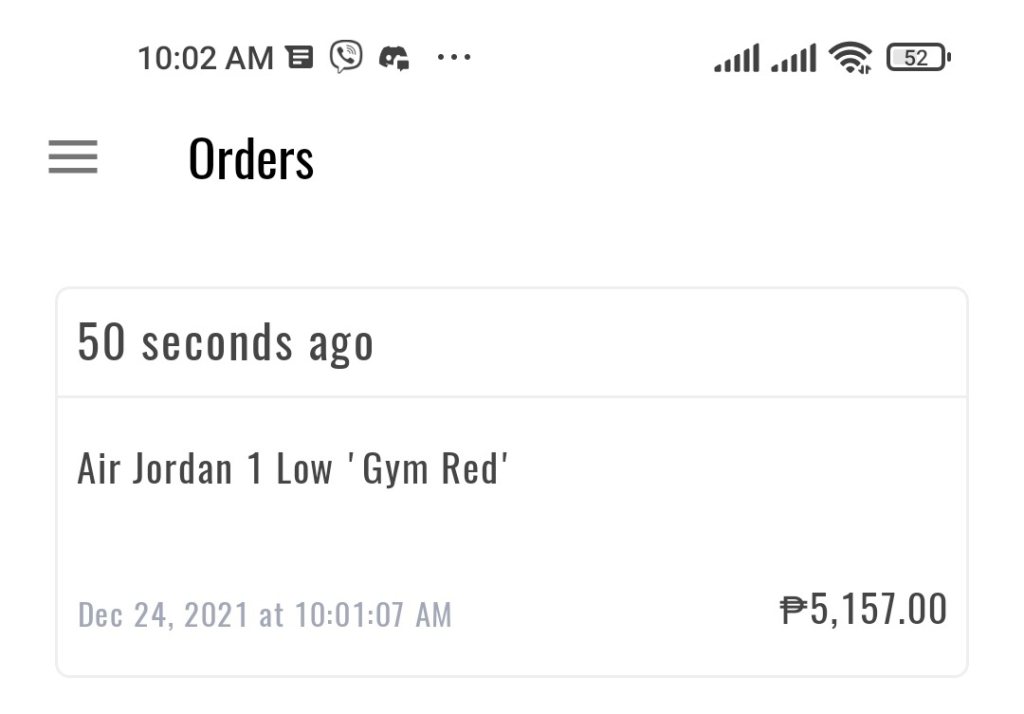Tap the Wi-Fi status icon

(x=849, y=58)
